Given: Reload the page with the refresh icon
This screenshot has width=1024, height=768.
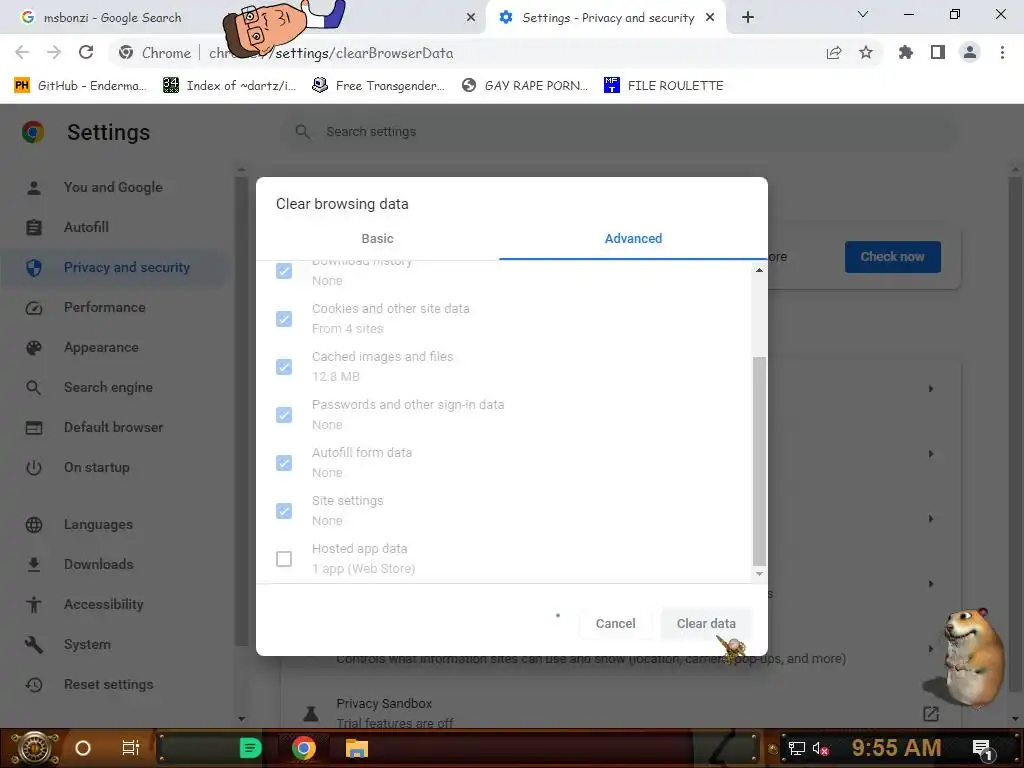Looking at the screenshot, I should coord(86,52).
